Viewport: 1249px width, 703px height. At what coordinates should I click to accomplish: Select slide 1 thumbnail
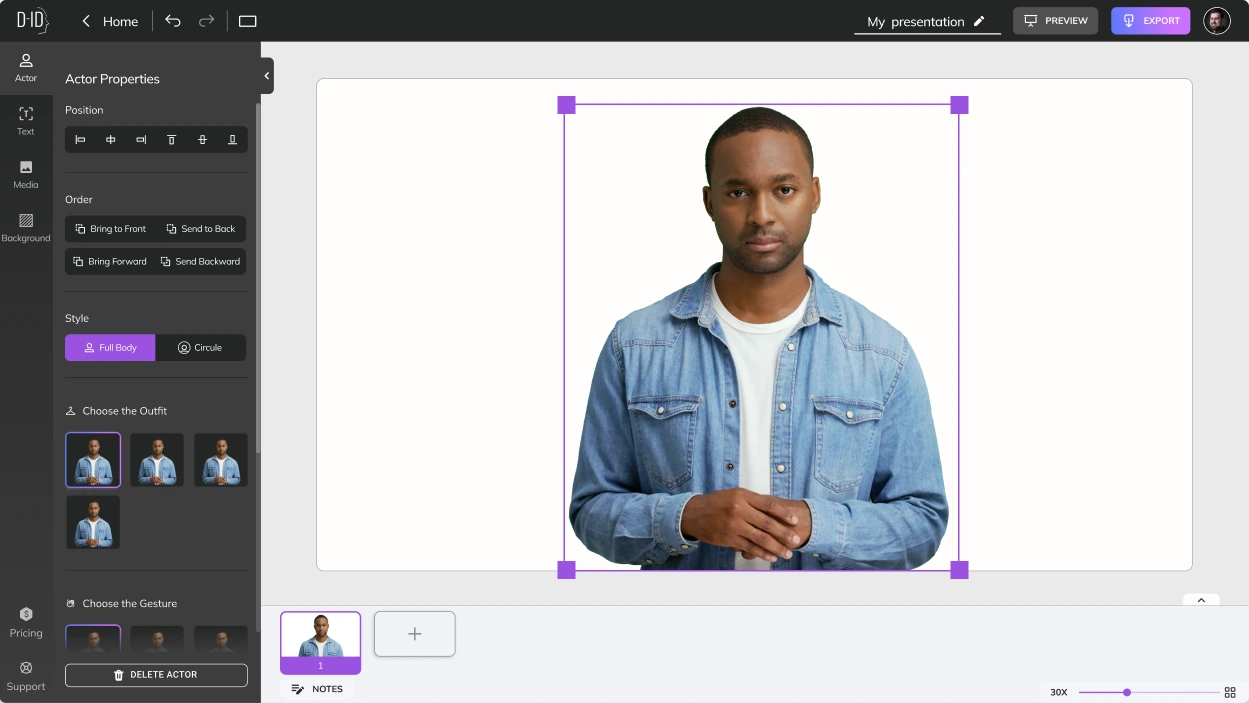click(320, 642)
